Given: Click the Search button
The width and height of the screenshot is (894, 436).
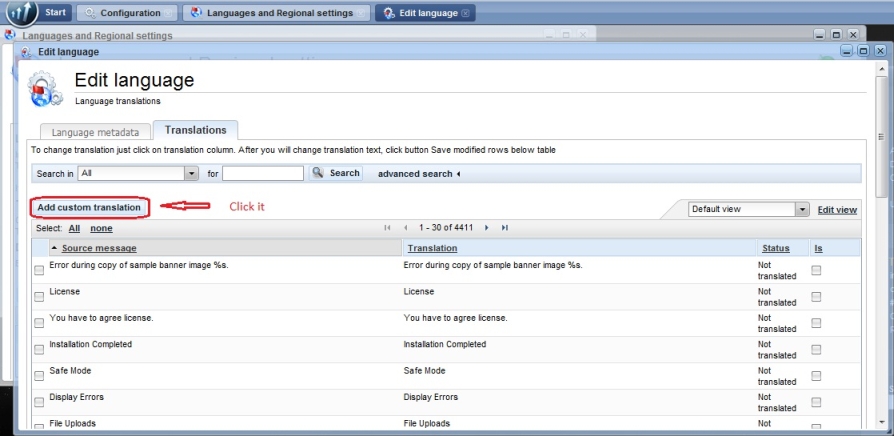Looking at the screenshot, I should tap(336, 173).
